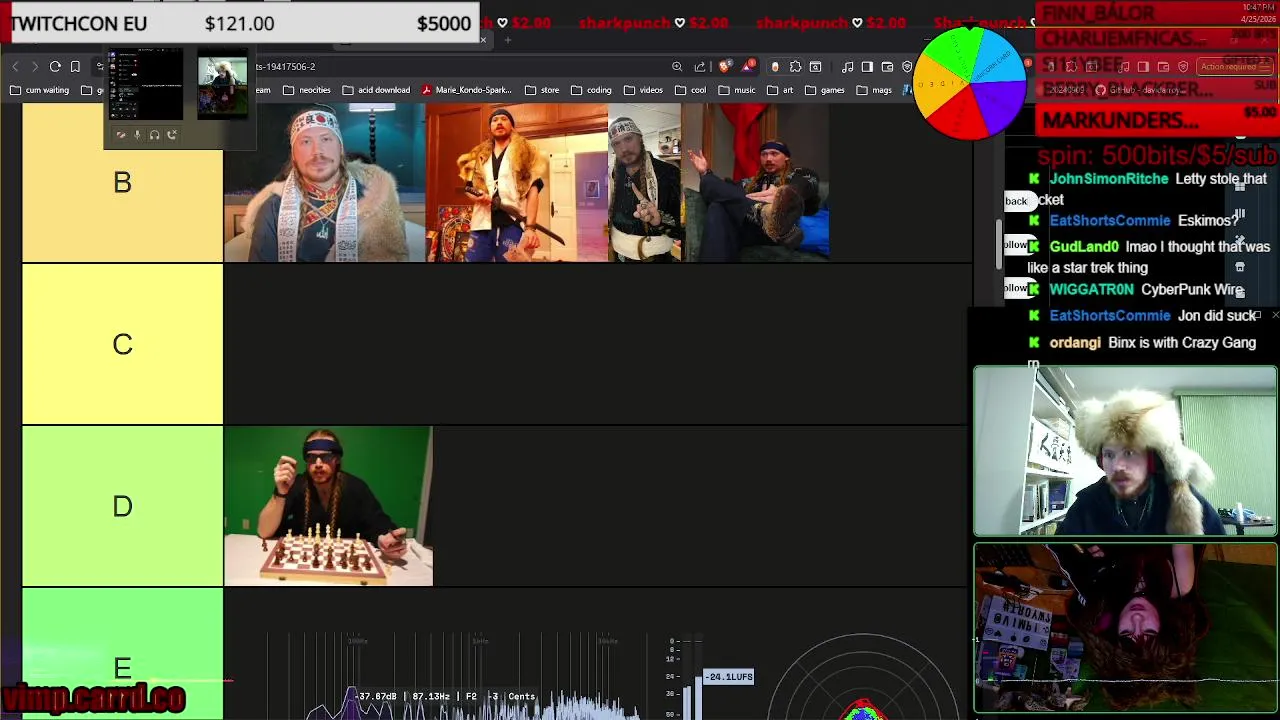Open the 'acid download' bookmark folder
The width and height of the screenshot is (1280, 720).
(376, 90)
